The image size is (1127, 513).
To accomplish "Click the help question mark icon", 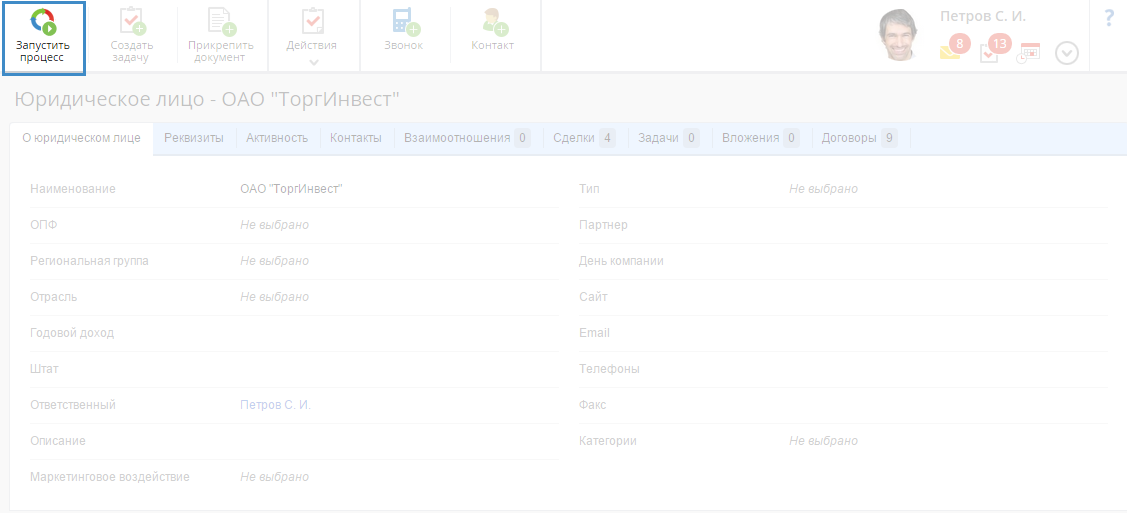I will tap(1108, 18).
